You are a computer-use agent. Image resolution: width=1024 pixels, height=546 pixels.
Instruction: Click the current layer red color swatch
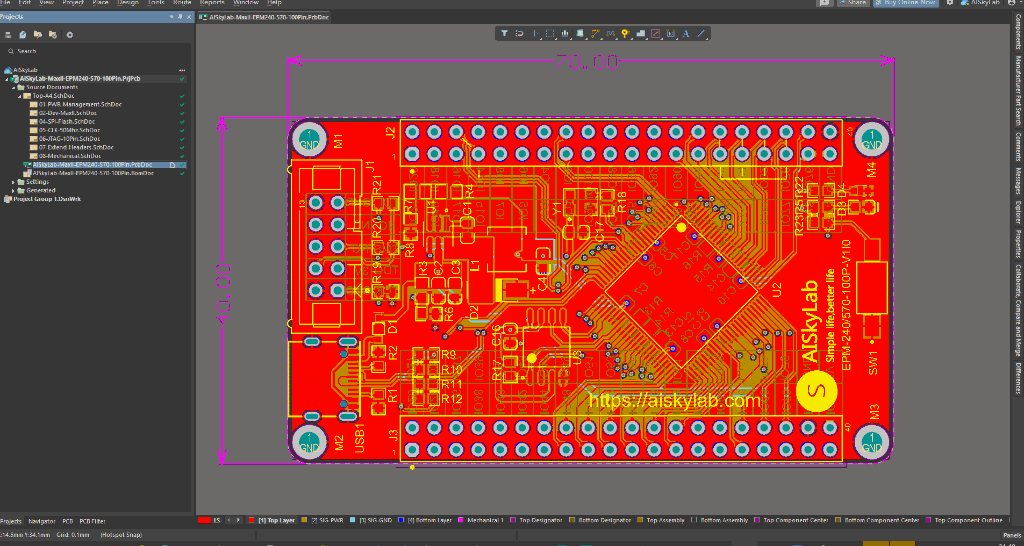(x=204, y=521)
